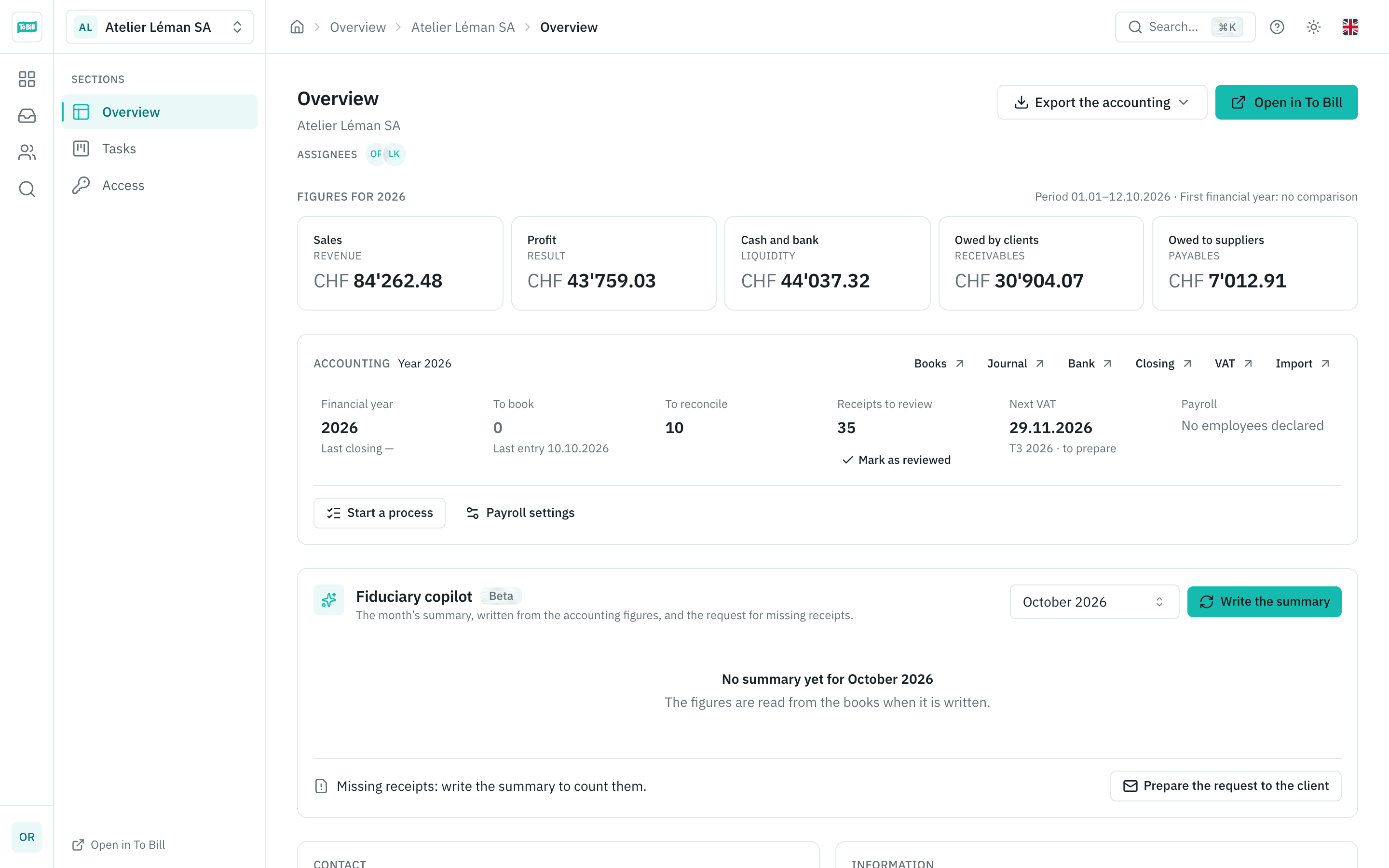
Task: Focus the Search field in top bar
Action: (x=1185, y=27)
